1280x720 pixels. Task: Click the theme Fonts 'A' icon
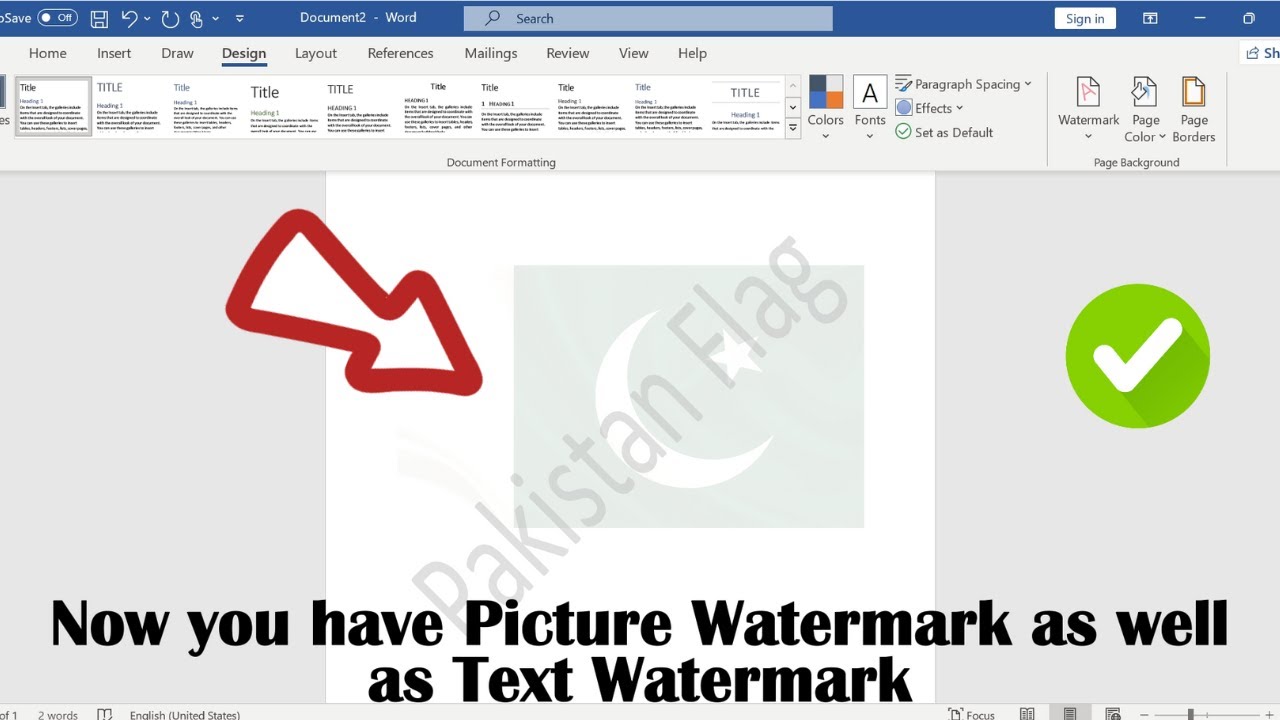point(870,92)
